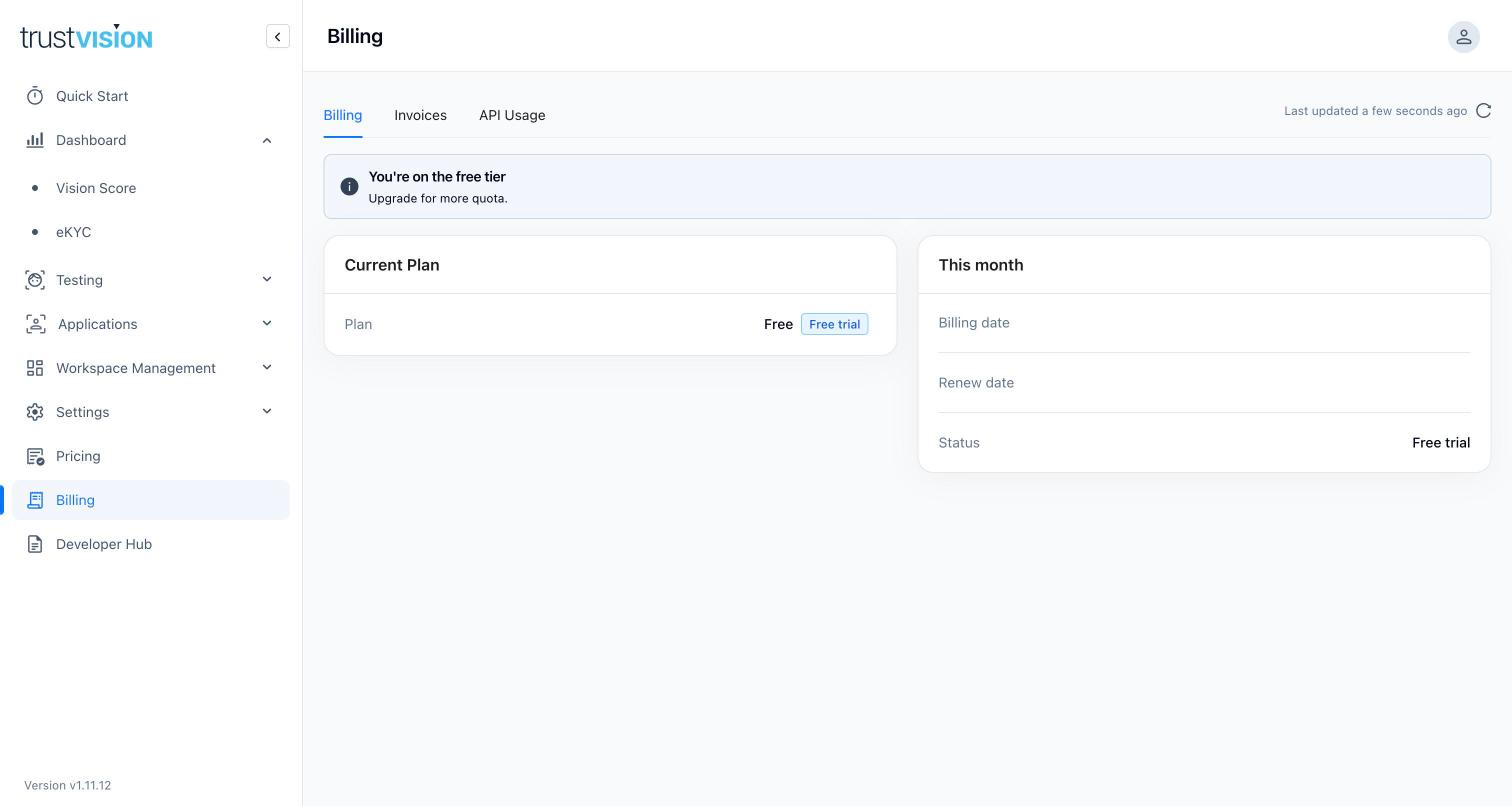Click the 'You're on the free tier' heading
Image resolution: width=1512 pixels, height=806 pixels.
437,177
